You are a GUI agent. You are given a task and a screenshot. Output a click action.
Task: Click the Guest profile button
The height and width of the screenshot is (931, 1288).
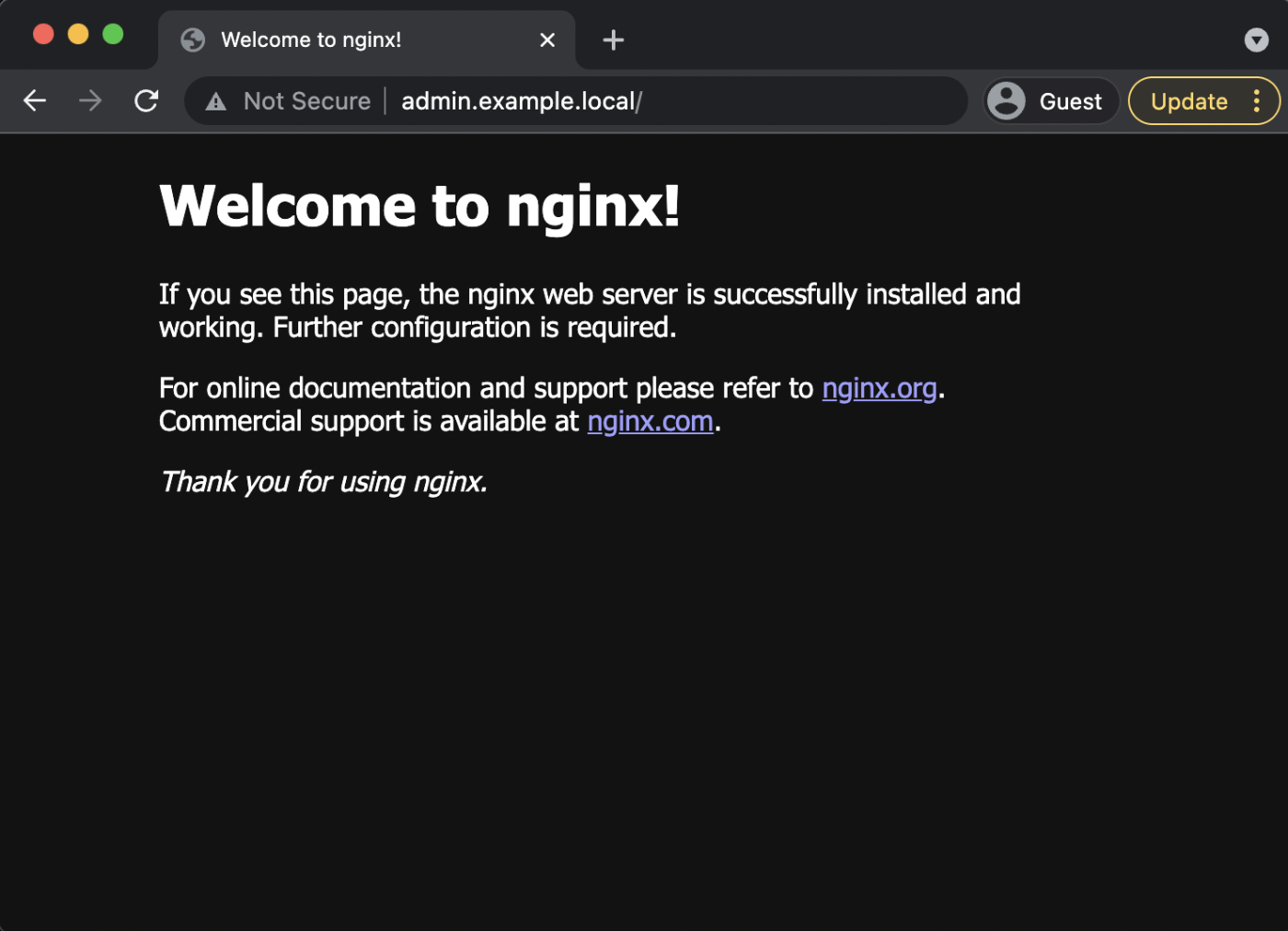[x=1052, y=101]
